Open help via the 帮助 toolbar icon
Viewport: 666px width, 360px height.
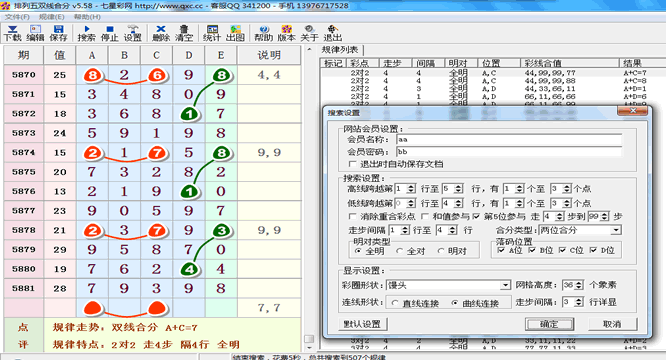pos(263,33)
